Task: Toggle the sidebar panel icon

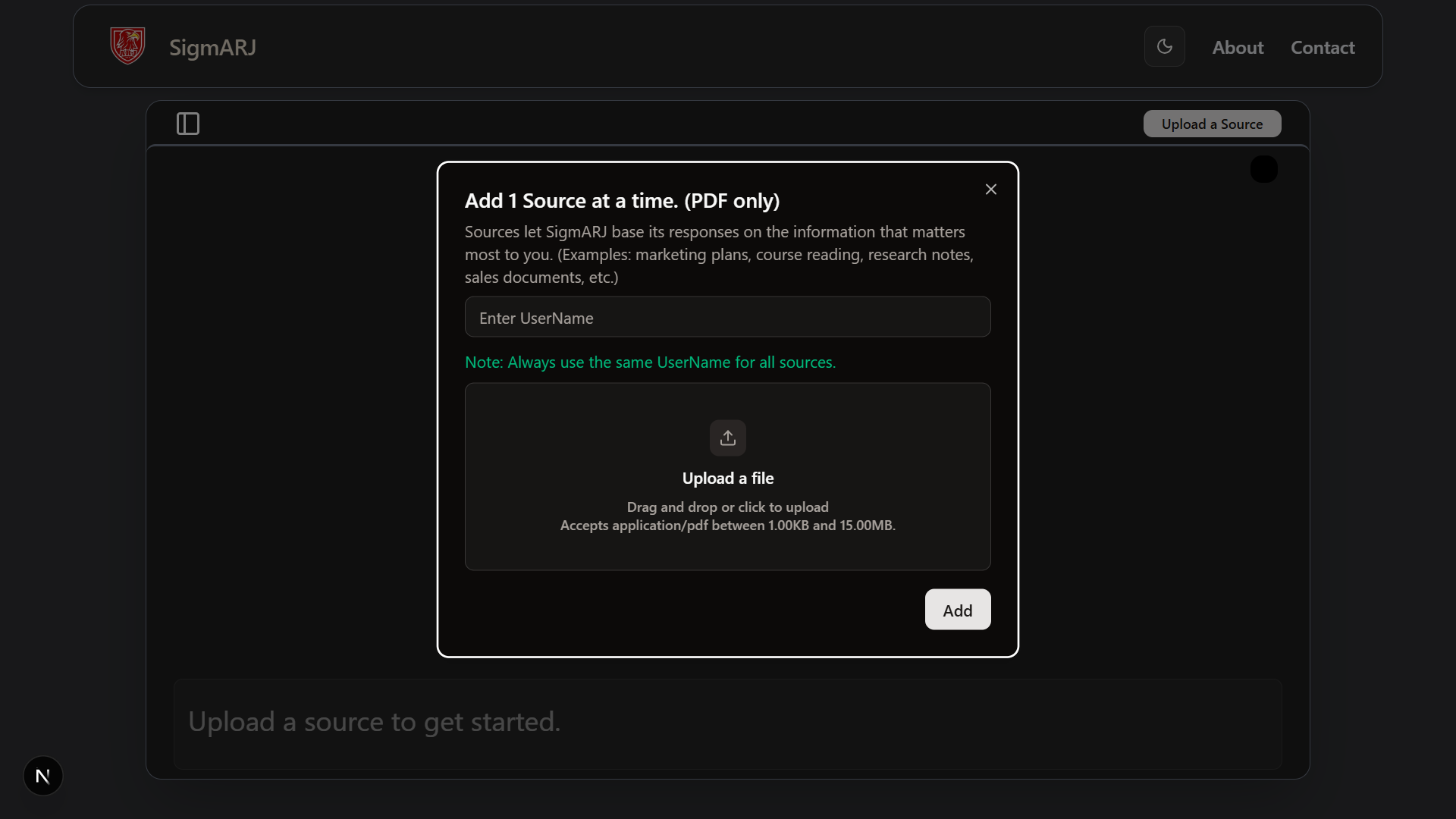Action: pos(188,124)
